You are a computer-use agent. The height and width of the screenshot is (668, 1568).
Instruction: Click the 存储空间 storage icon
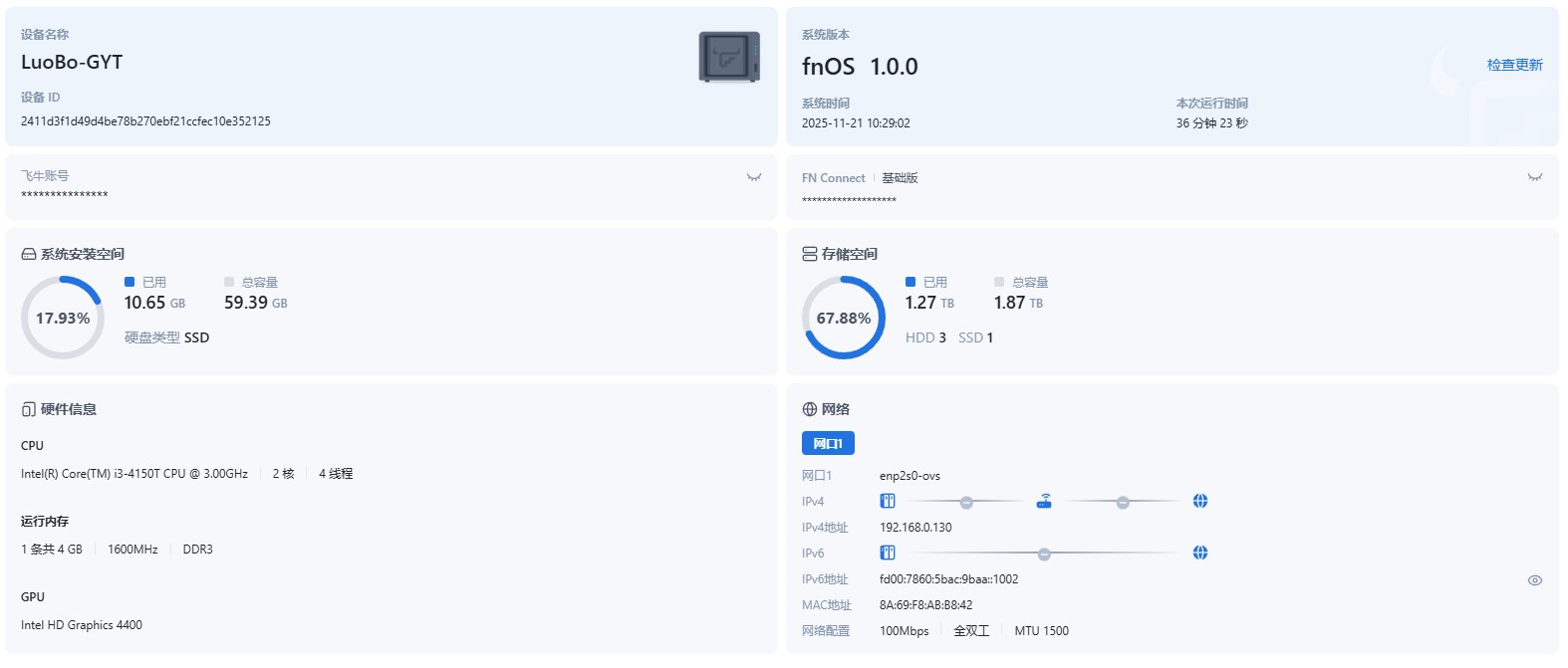pos(810,255)
